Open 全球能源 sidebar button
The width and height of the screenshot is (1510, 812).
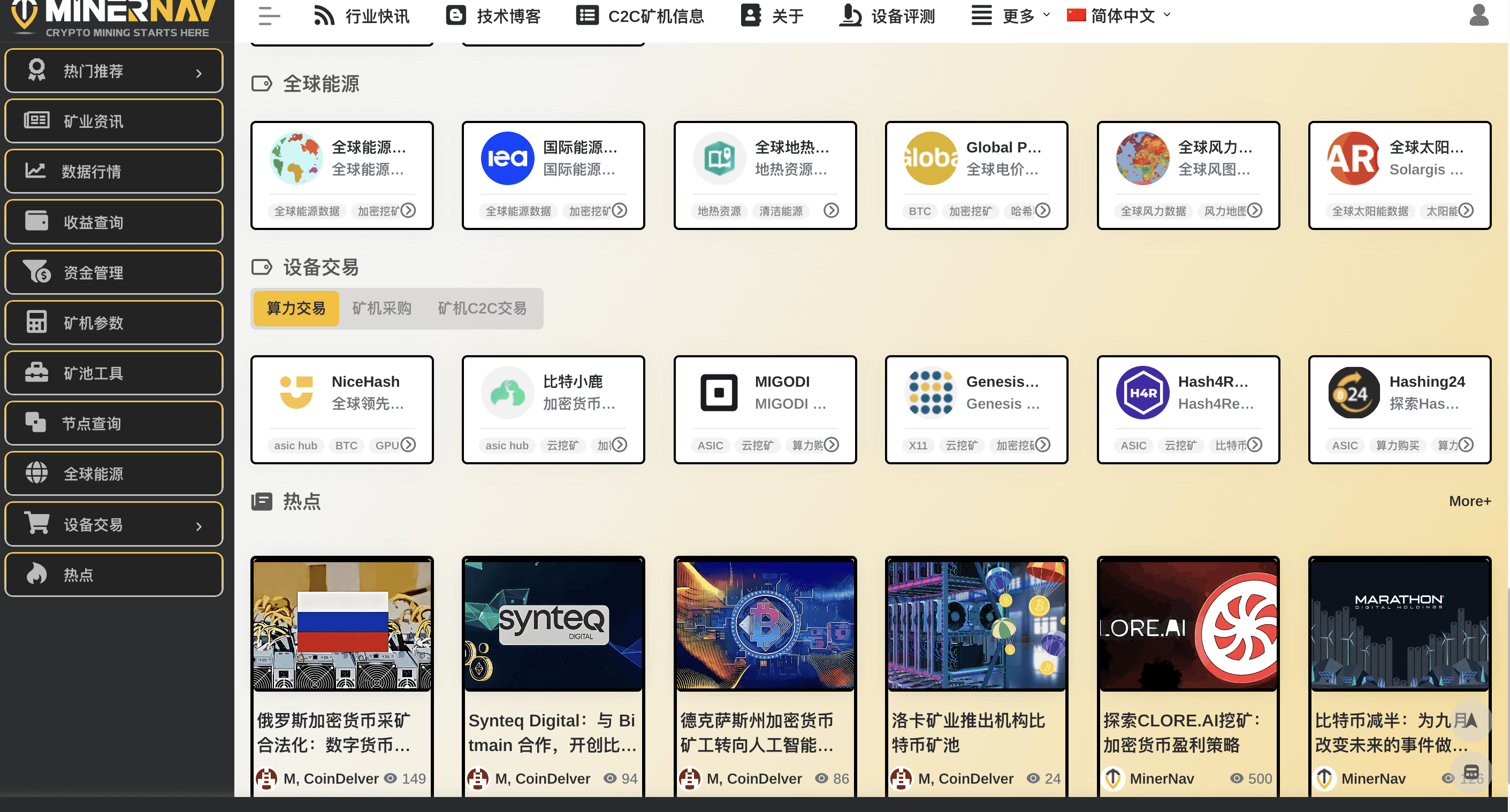pyautogui.click(x=114, y=473)
